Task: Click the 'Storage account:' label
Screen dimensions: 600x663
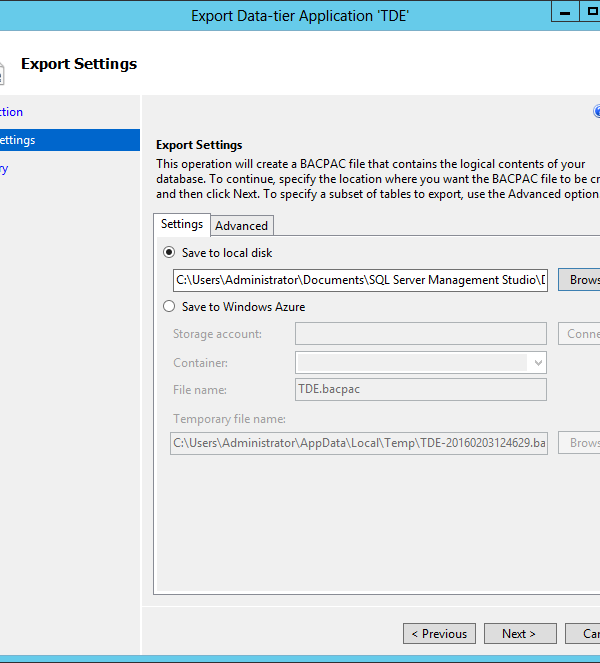Action: click(217, 334)
